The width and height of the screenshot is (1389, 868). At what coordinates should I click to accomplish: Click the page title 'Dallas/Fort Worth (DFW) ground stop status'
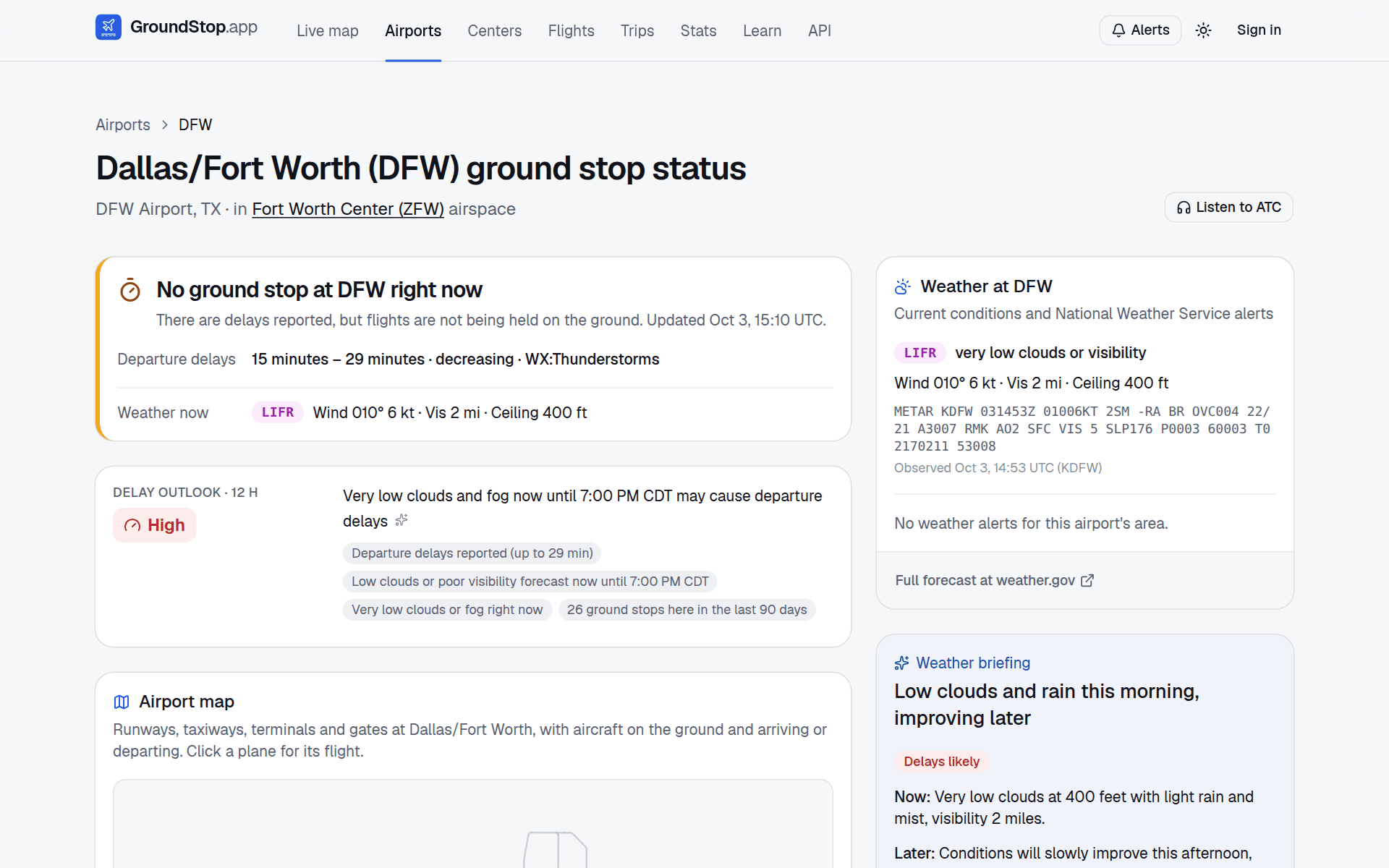click(x=420, y=169)
